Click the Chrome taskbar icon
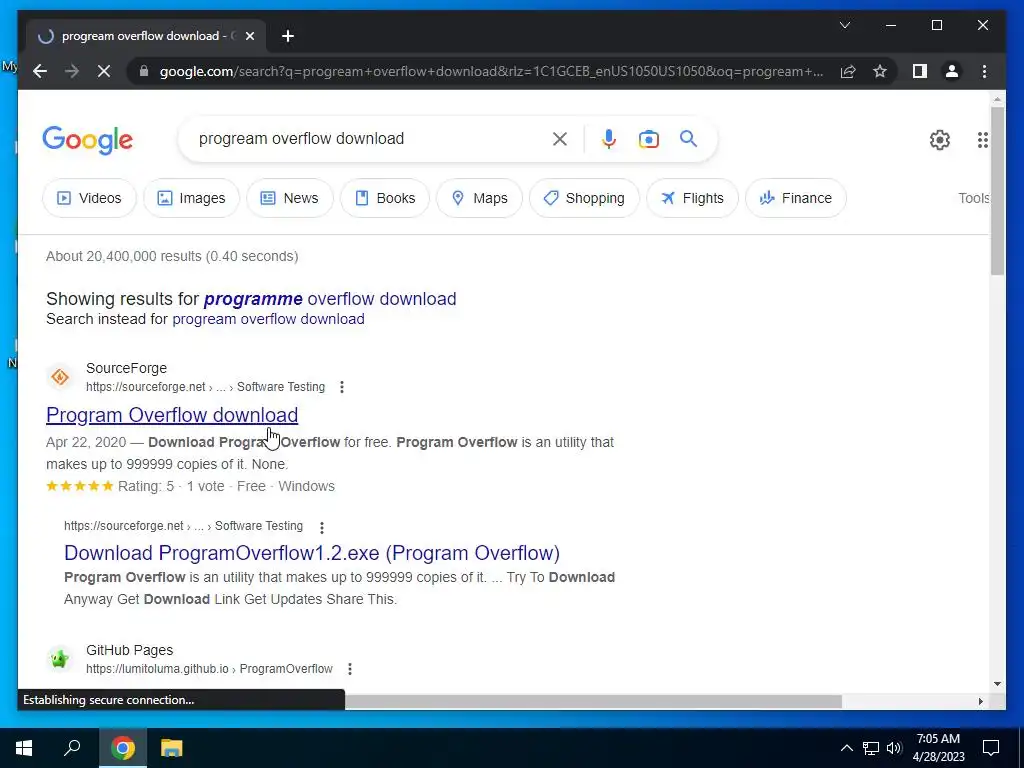Viewport: 1024px width, 768px height. [123, 747]
